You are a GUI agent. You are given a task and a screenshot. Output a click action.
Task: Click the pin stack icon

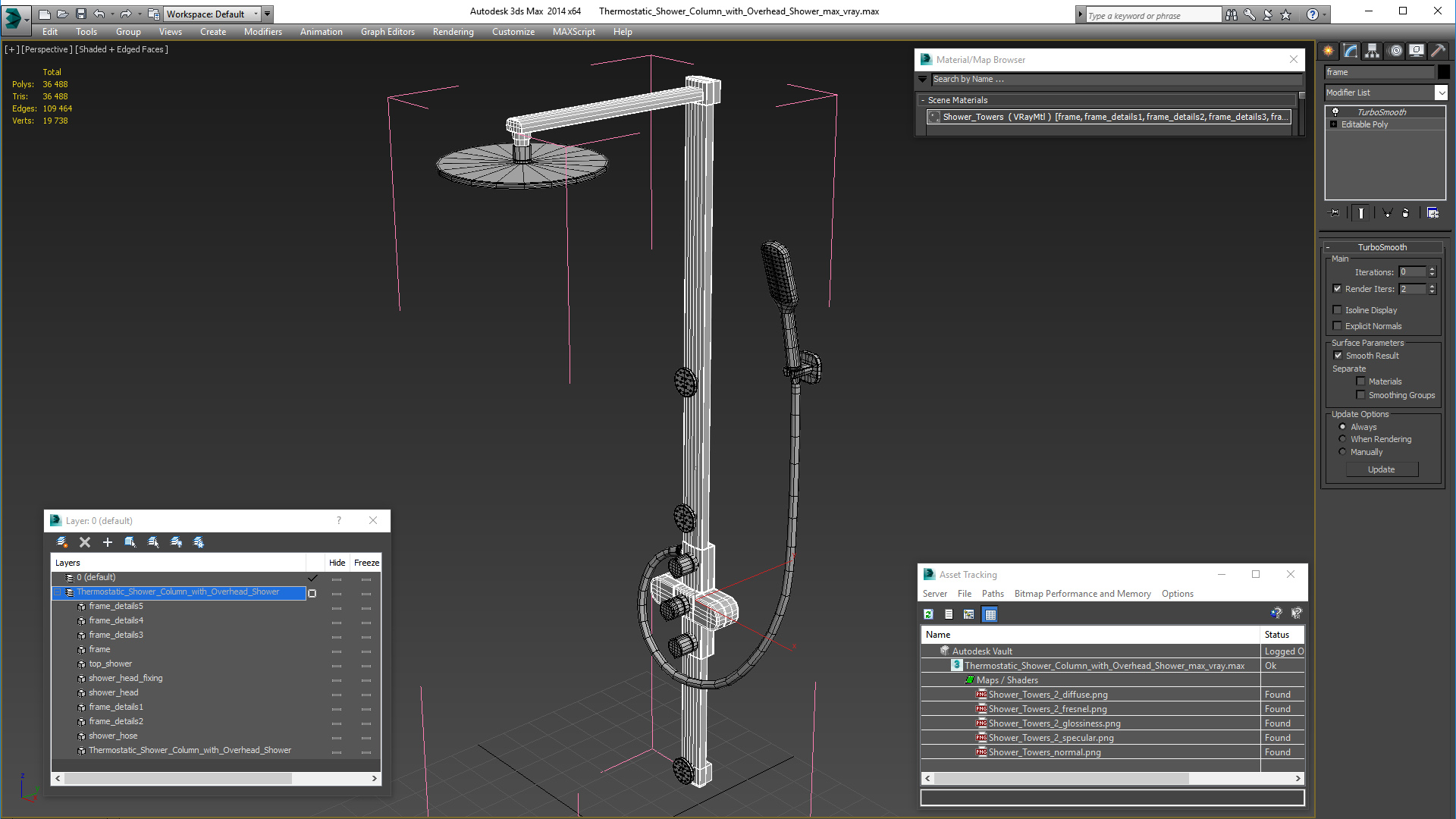tap(1335, 213)
